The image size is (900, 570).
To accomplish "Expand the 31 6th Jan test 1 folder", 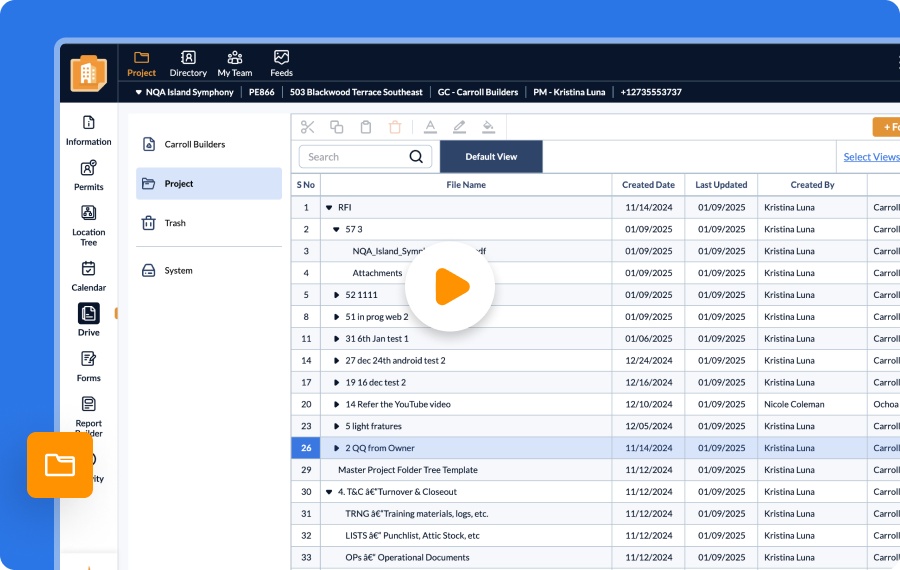I will click(x=336, y=339).
